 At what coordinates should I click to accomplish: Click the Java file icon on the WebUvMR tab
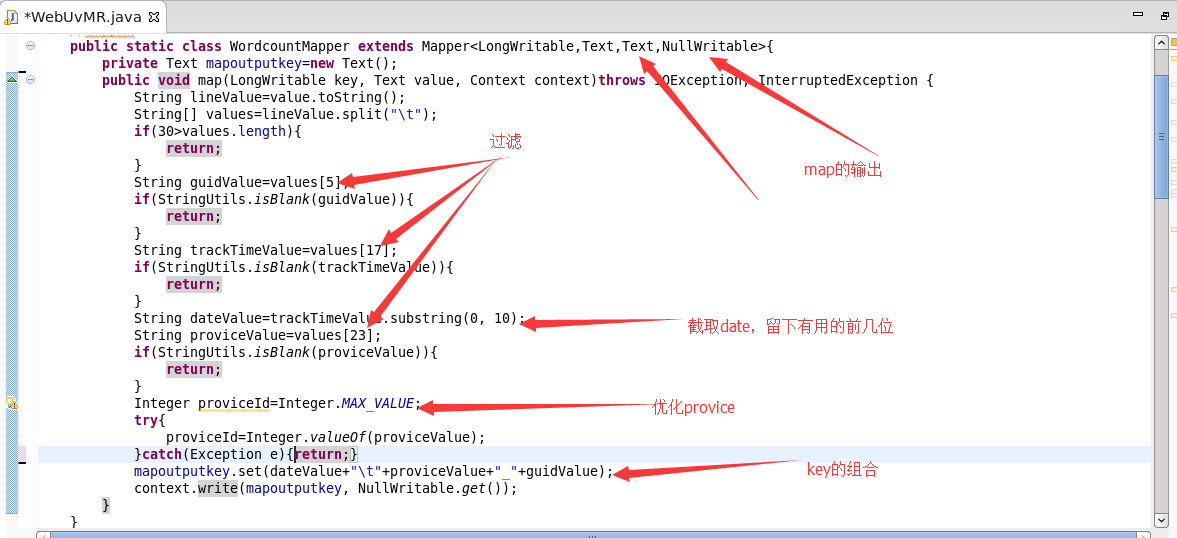coord(13,17)
